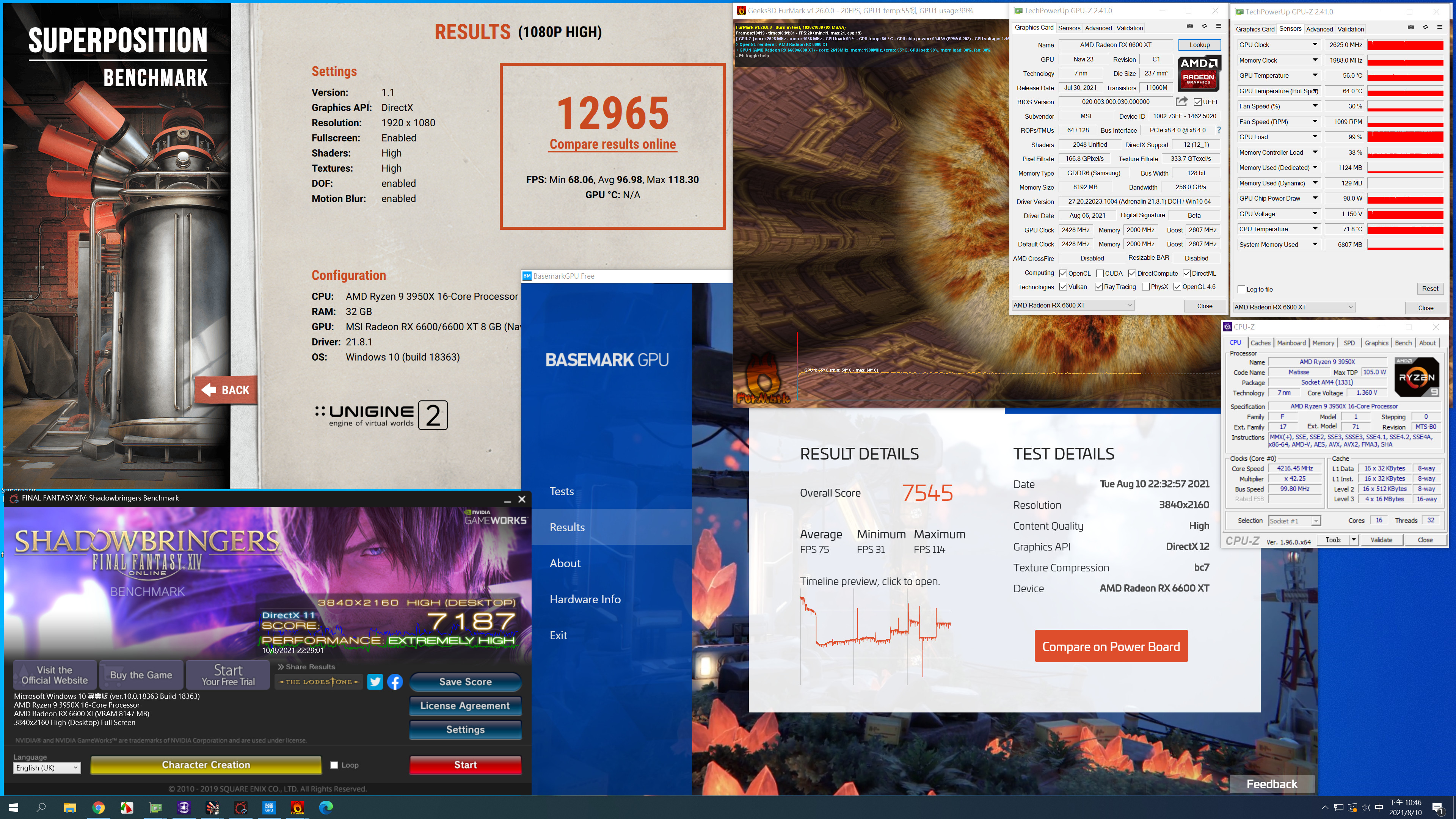
Task: Select Hardware Info in Basemark GPU menu
Action: (x=585, y=599)
